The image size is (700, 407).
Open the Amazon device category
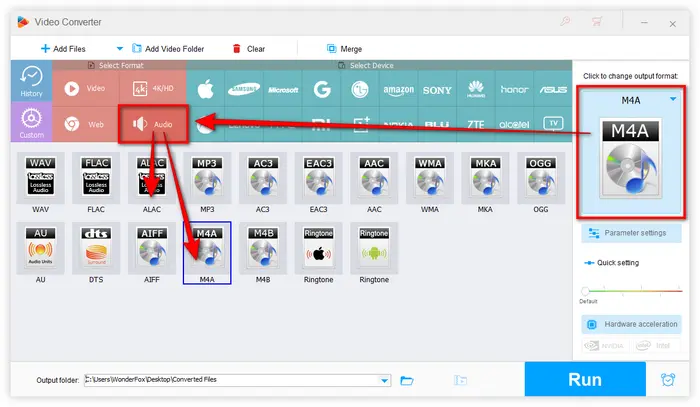point(399,90)
